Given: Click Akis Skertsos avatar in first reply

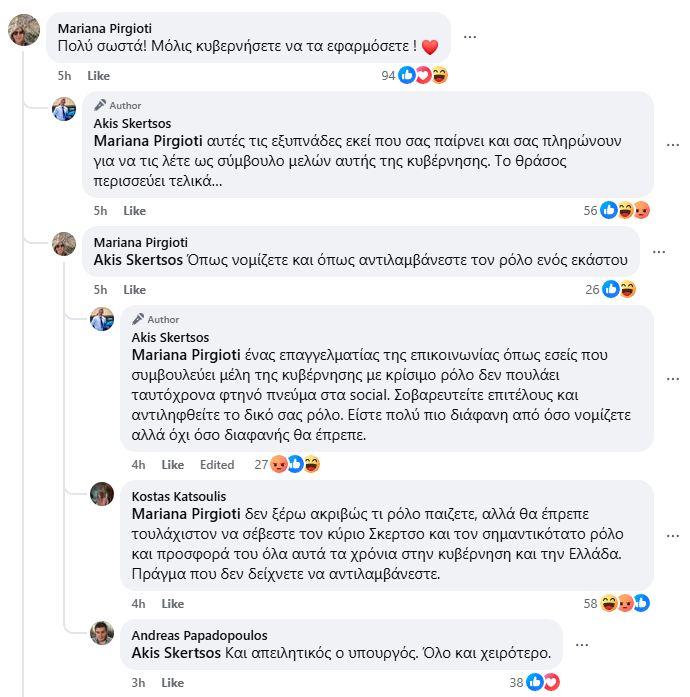Looking at the screenshot, I should (64, 110).
